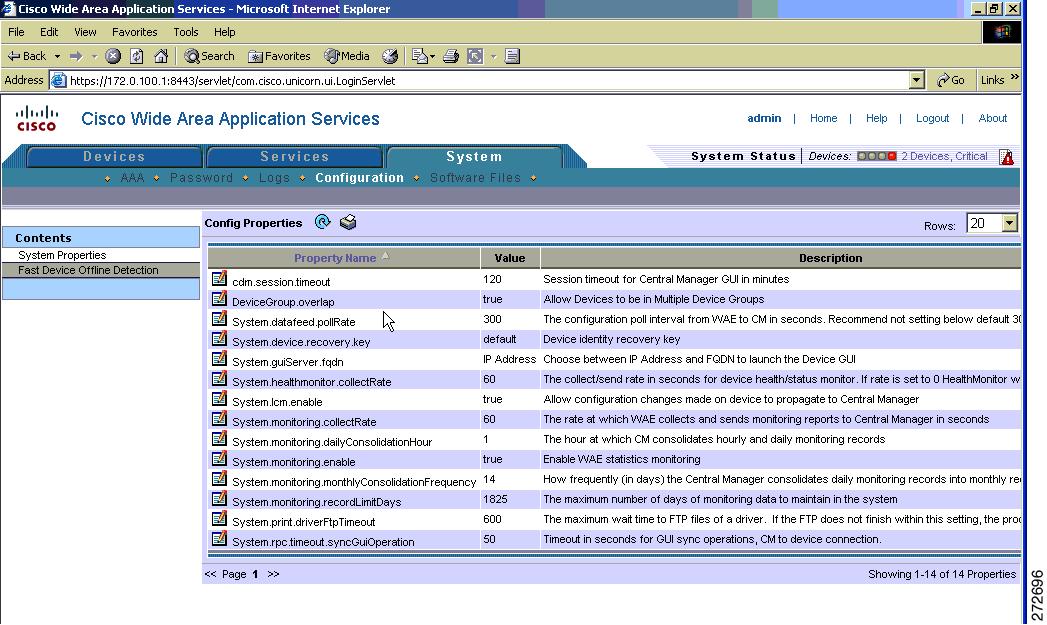Screen dimensions: 1047x625
Task: Click the Forward arrow in browser toolbar
Action: point(76,56)
